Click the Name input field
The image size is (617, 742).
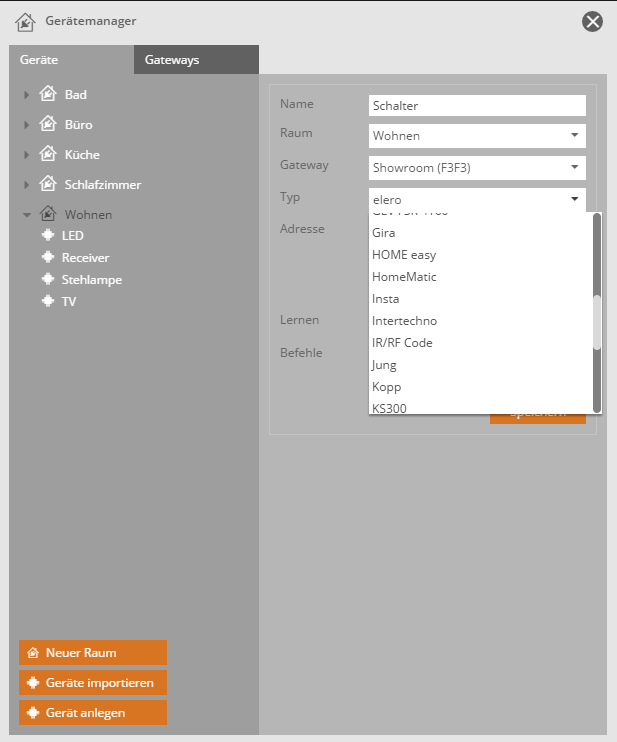pyautogui.click(x=476, y=105)
